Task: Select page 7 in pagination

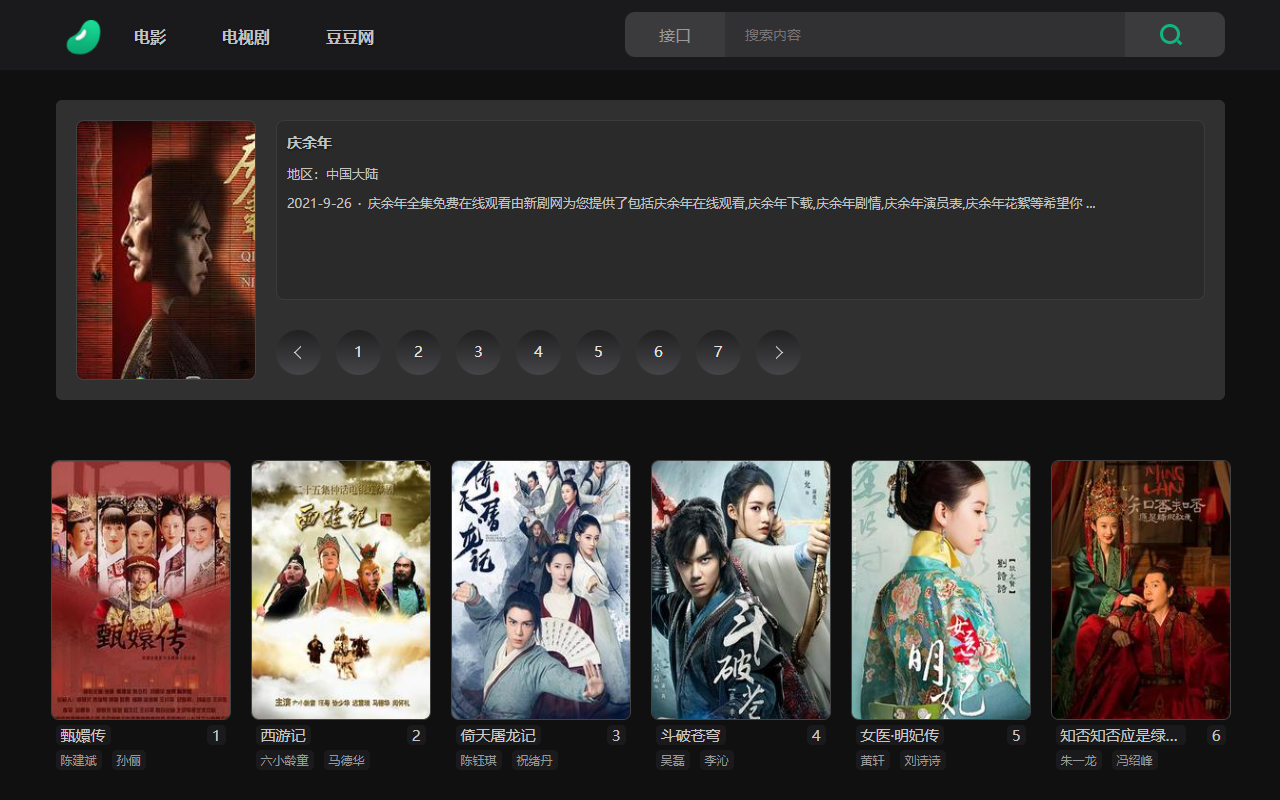Action: coord(718,352)
